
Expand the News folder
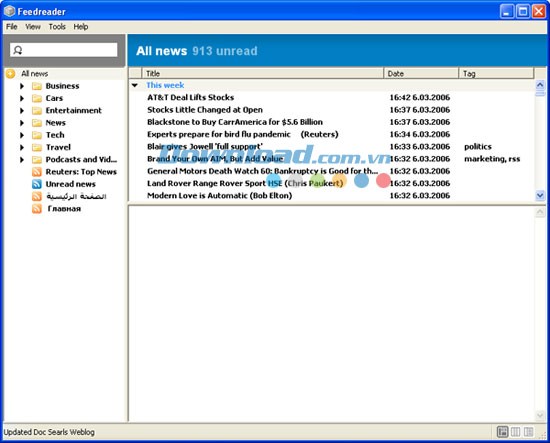[x=22, y=123]
